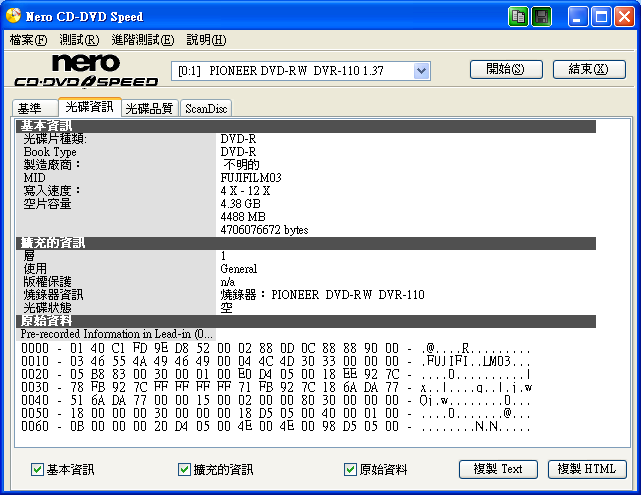Click the green floppy disk save icon
The width and height of the screenshot is (641, 495).
click(542, 17)
